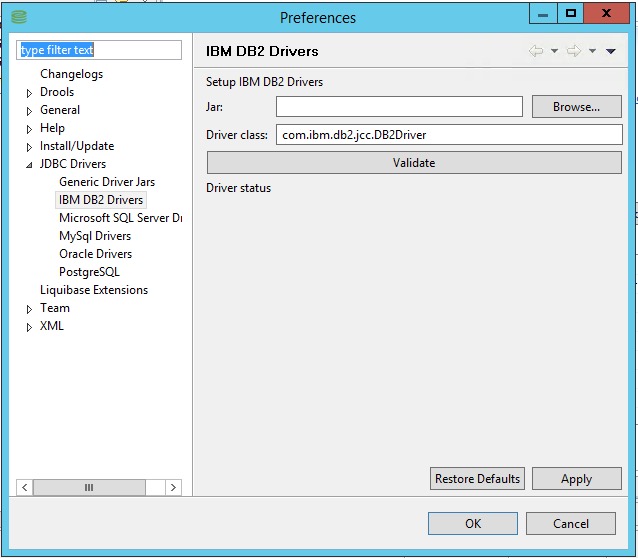Expand the Install/Update tree node
Viewport: 638px width, 558px height.
(x=29, y=147)
